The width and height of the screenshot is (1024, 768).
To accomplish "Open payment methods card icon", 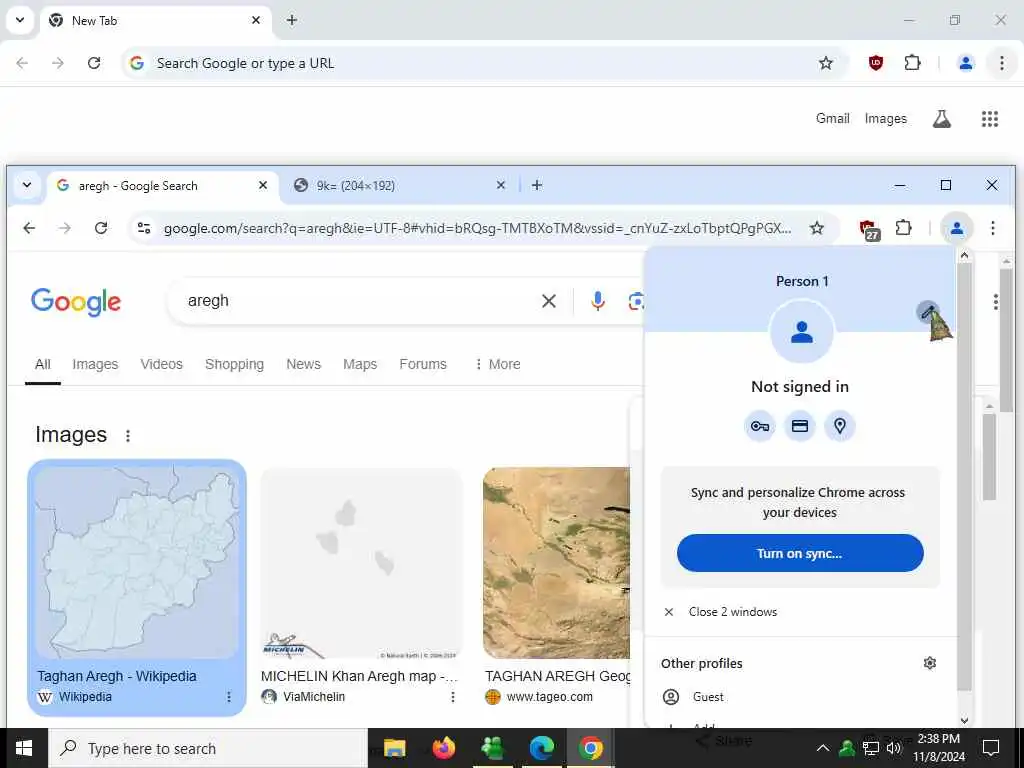I will click(799, 426).
